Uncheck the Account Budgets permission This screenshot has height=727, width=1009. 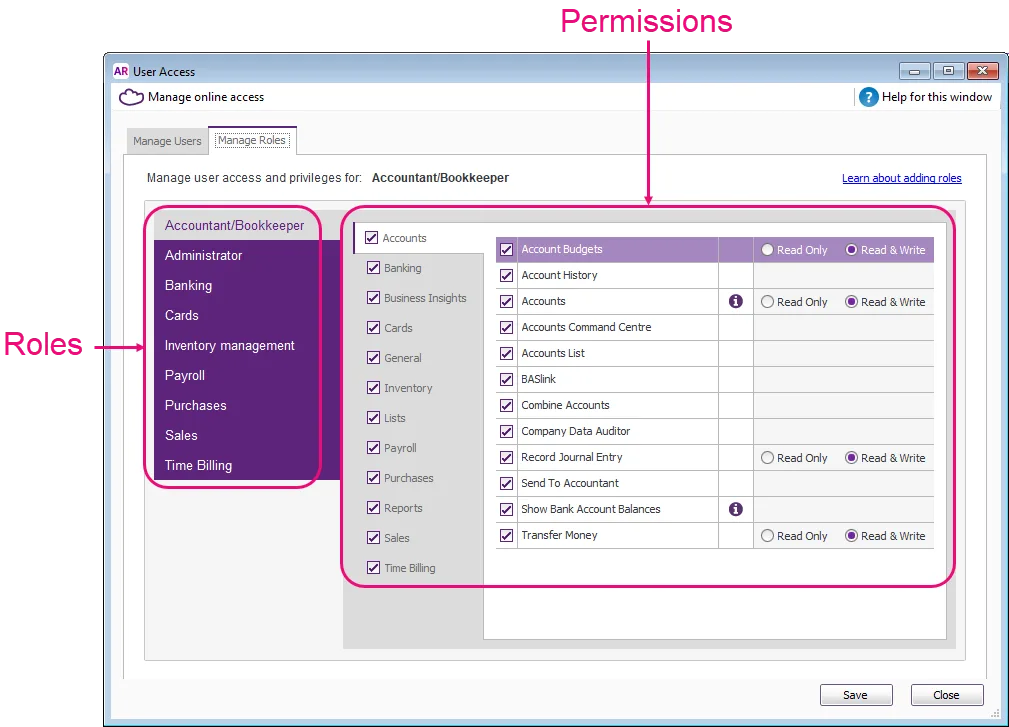(x=506, y=250)
